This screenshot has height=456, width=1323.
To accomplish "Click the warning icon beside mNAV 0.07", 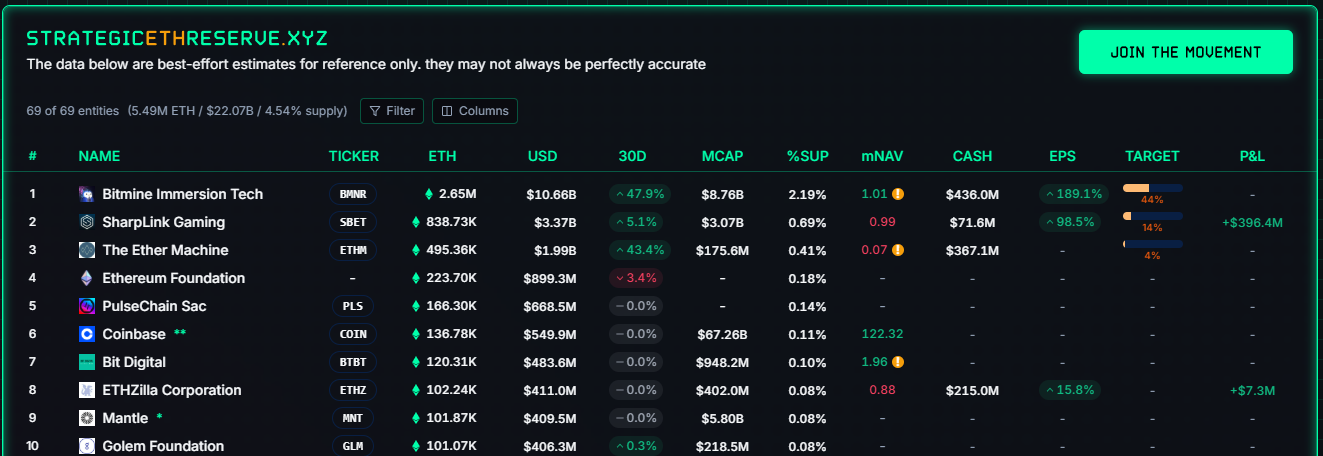I will [x=898, y=250].
